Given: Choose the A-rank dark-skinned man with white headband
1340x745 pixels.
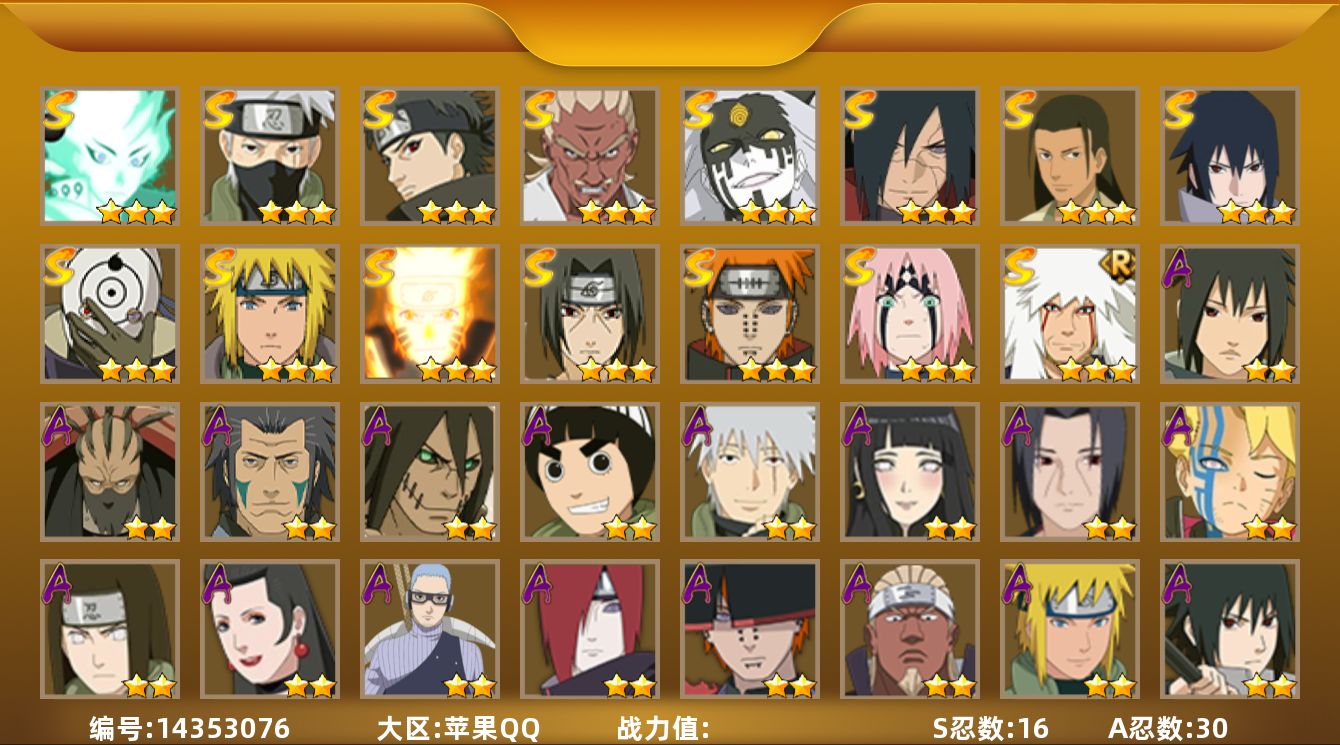Looking at the screenshot, I should [x=910, y=630].
